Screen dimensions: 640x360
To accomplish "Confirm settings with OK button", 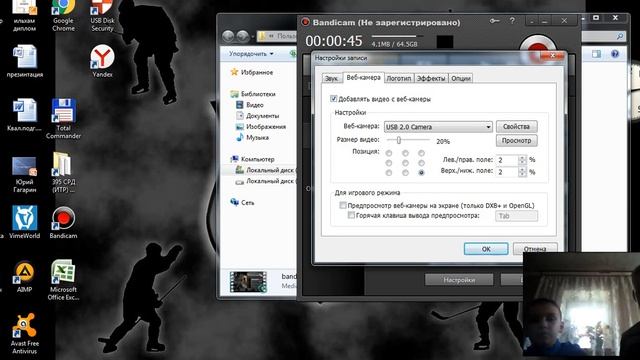I will click(x=486, y=249).
